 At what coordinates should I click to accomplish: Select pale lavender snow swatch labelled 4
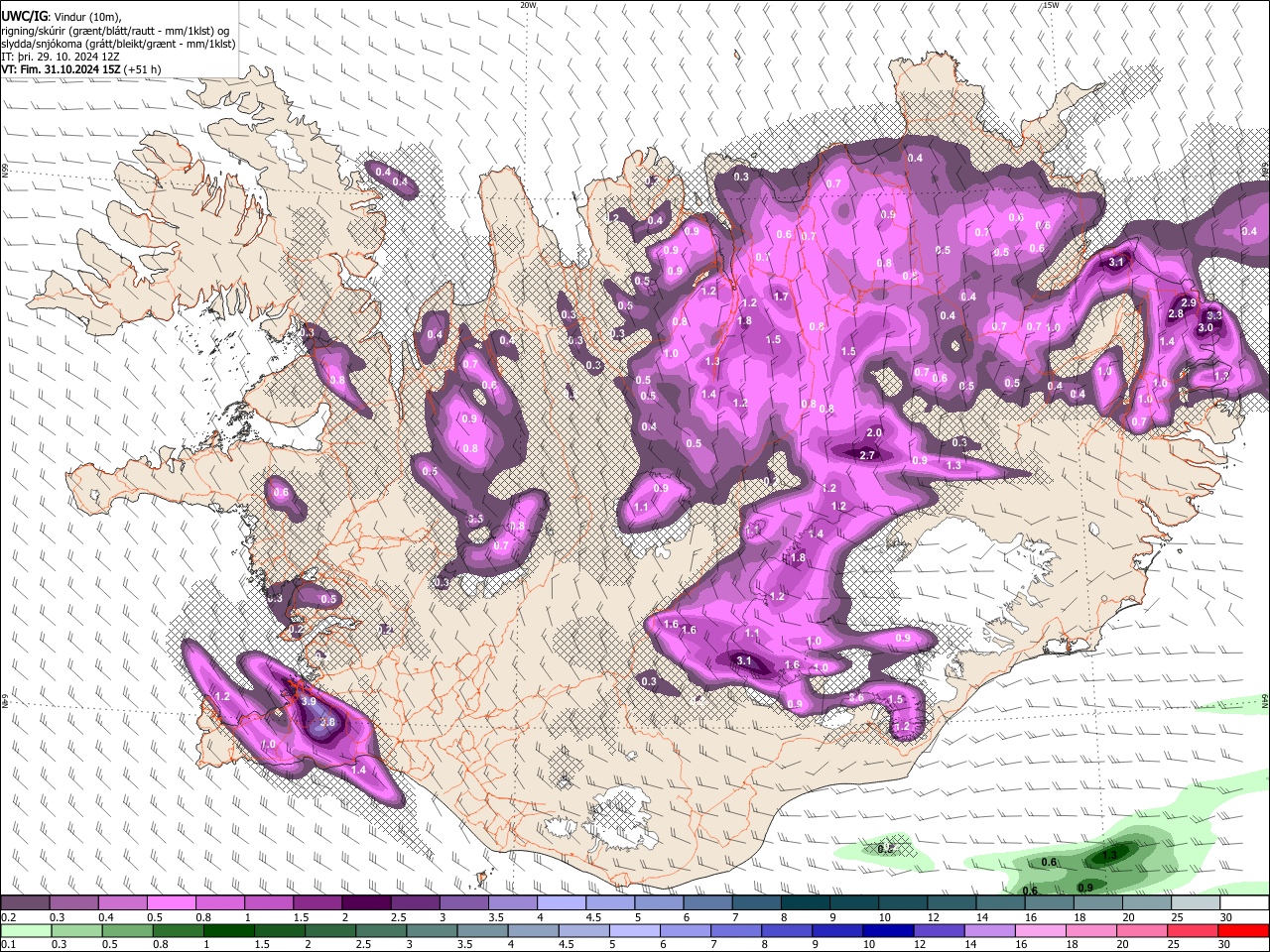[x=561, y=903]
